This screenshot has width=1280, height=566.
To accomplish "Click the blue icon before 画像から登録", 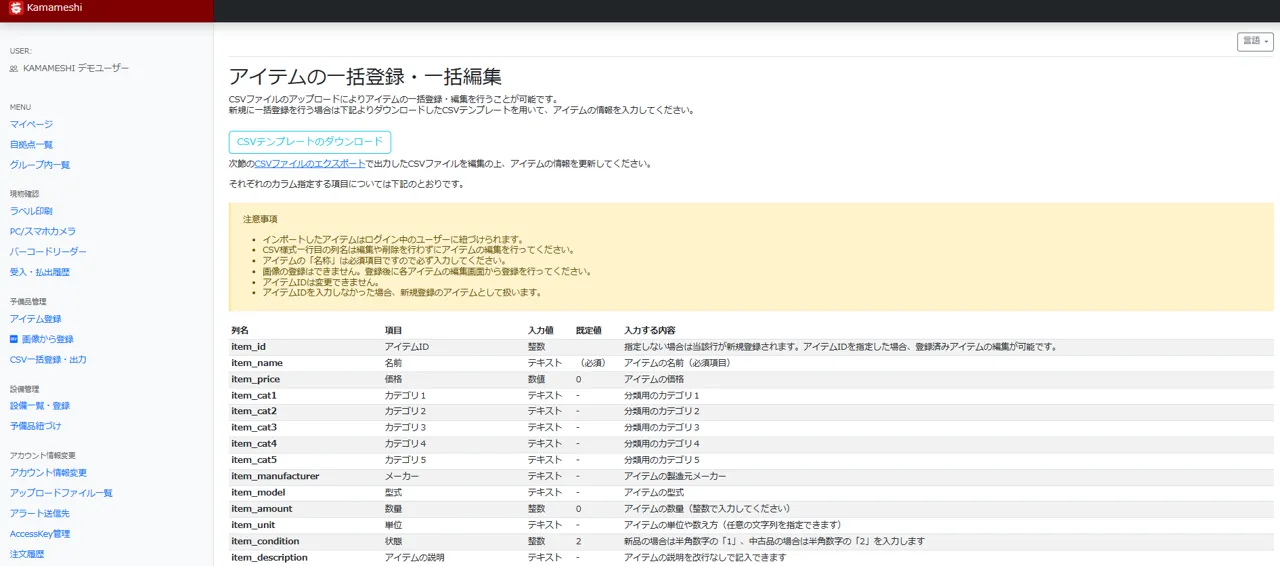I will 14,339.
